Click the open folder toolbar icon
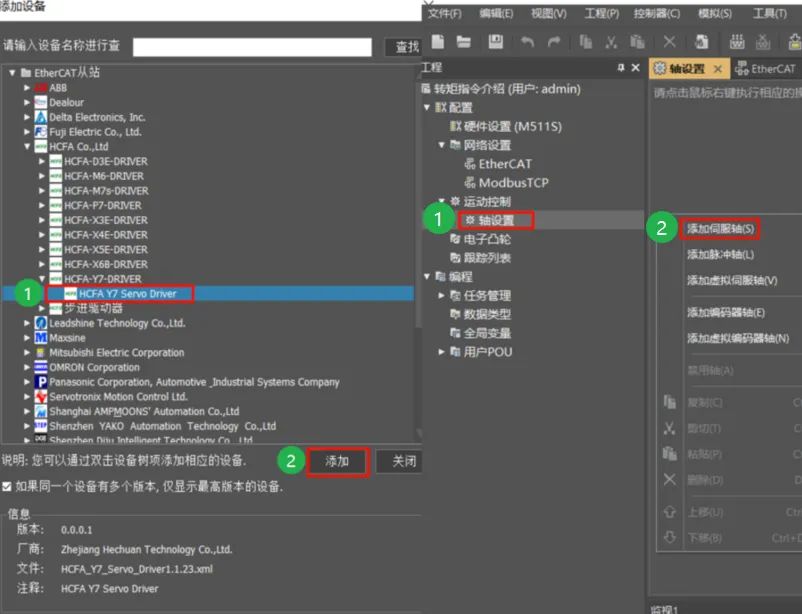 click(464, 41)
